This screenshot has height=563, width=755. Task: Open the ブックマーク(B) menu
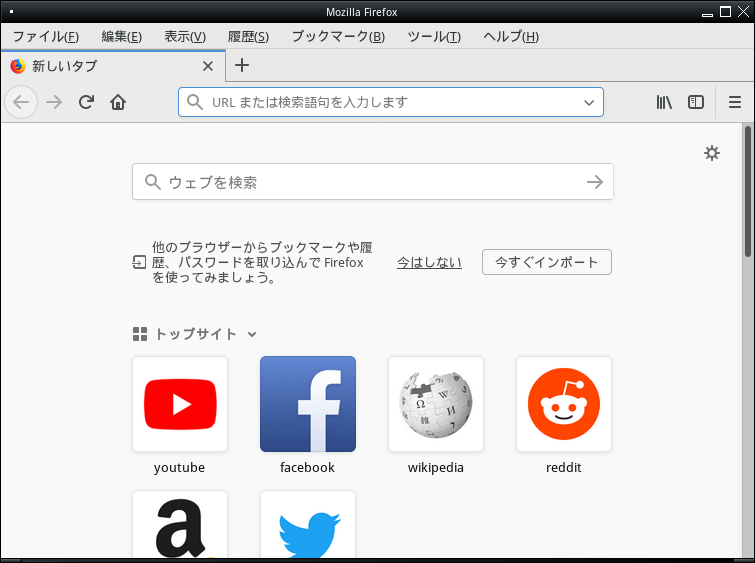click(x=338, y=37)
